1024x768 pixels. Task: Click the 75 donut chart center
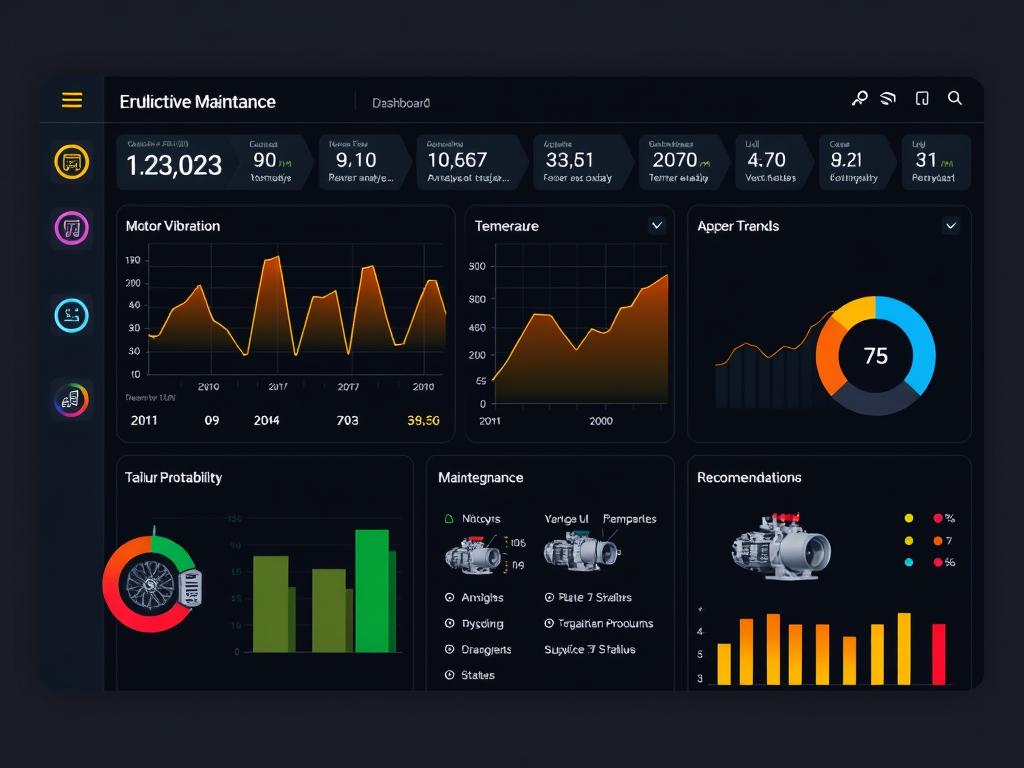[x=875, y=356]
